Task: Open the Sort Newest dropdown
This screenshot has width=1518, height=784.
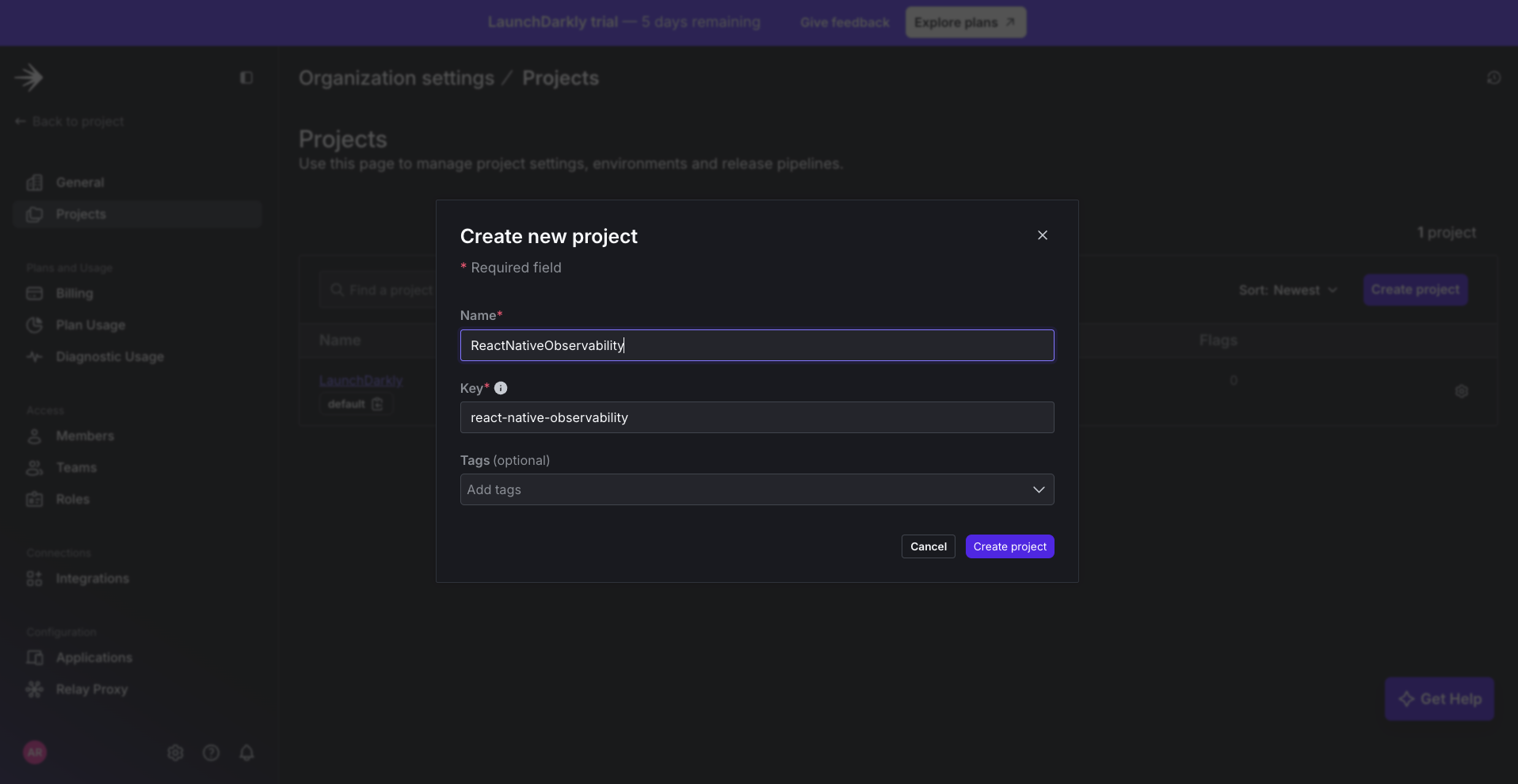Action: point(1288,290)
